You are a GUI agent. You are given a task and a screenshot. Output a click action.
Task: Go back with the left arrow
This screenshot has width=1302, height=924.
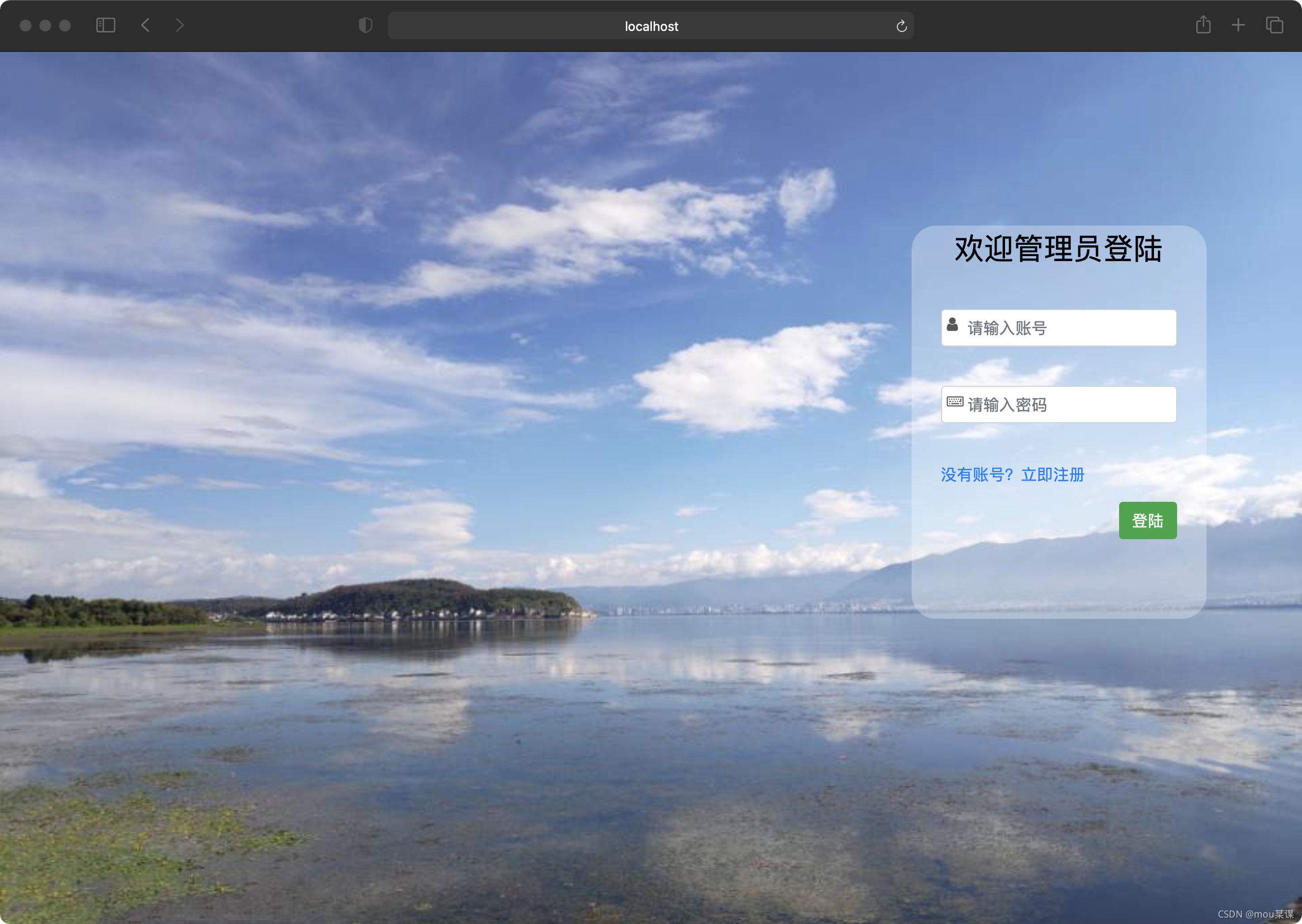(145, 25)
